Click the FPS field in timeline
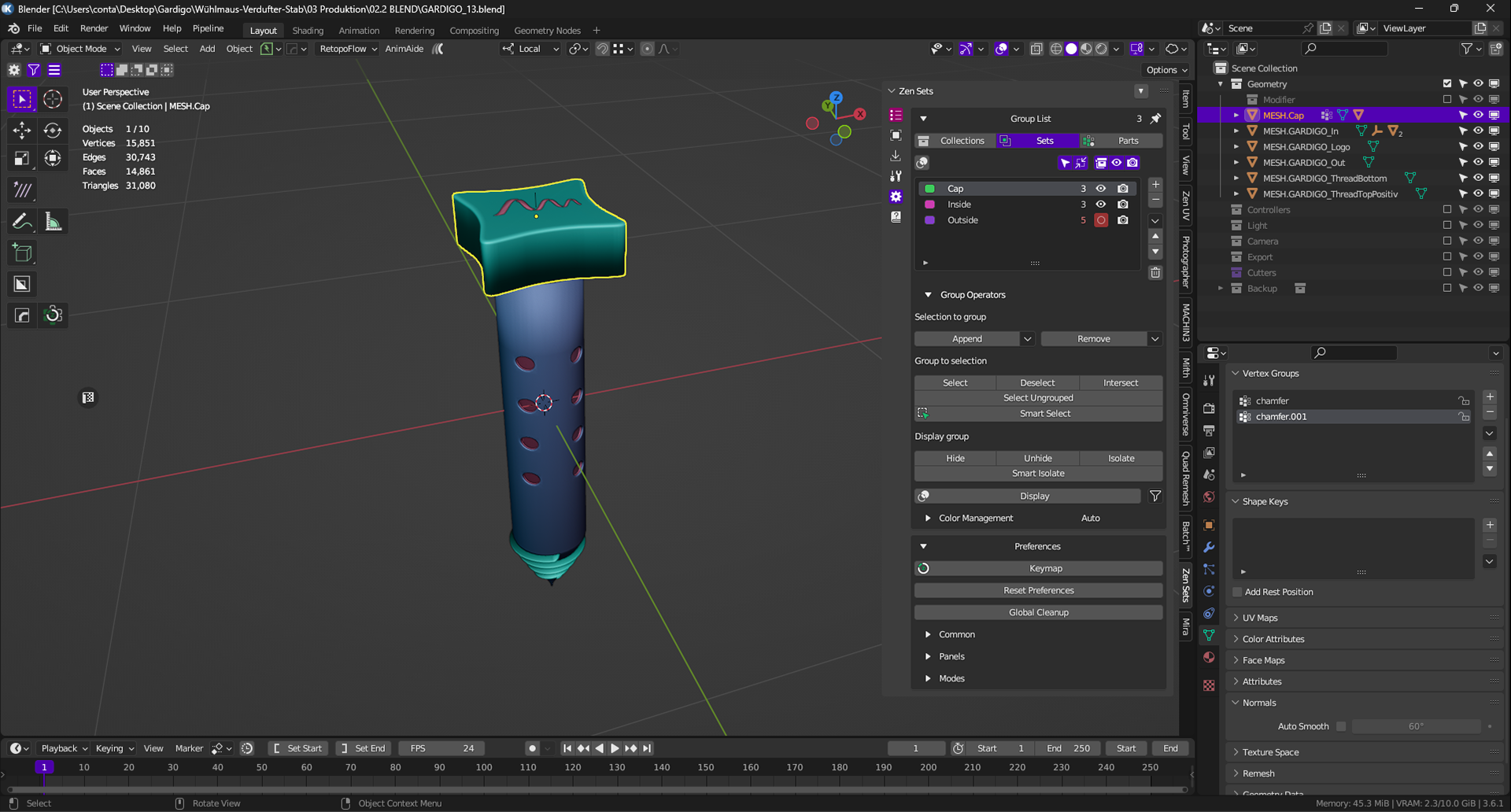 point(441,748)
